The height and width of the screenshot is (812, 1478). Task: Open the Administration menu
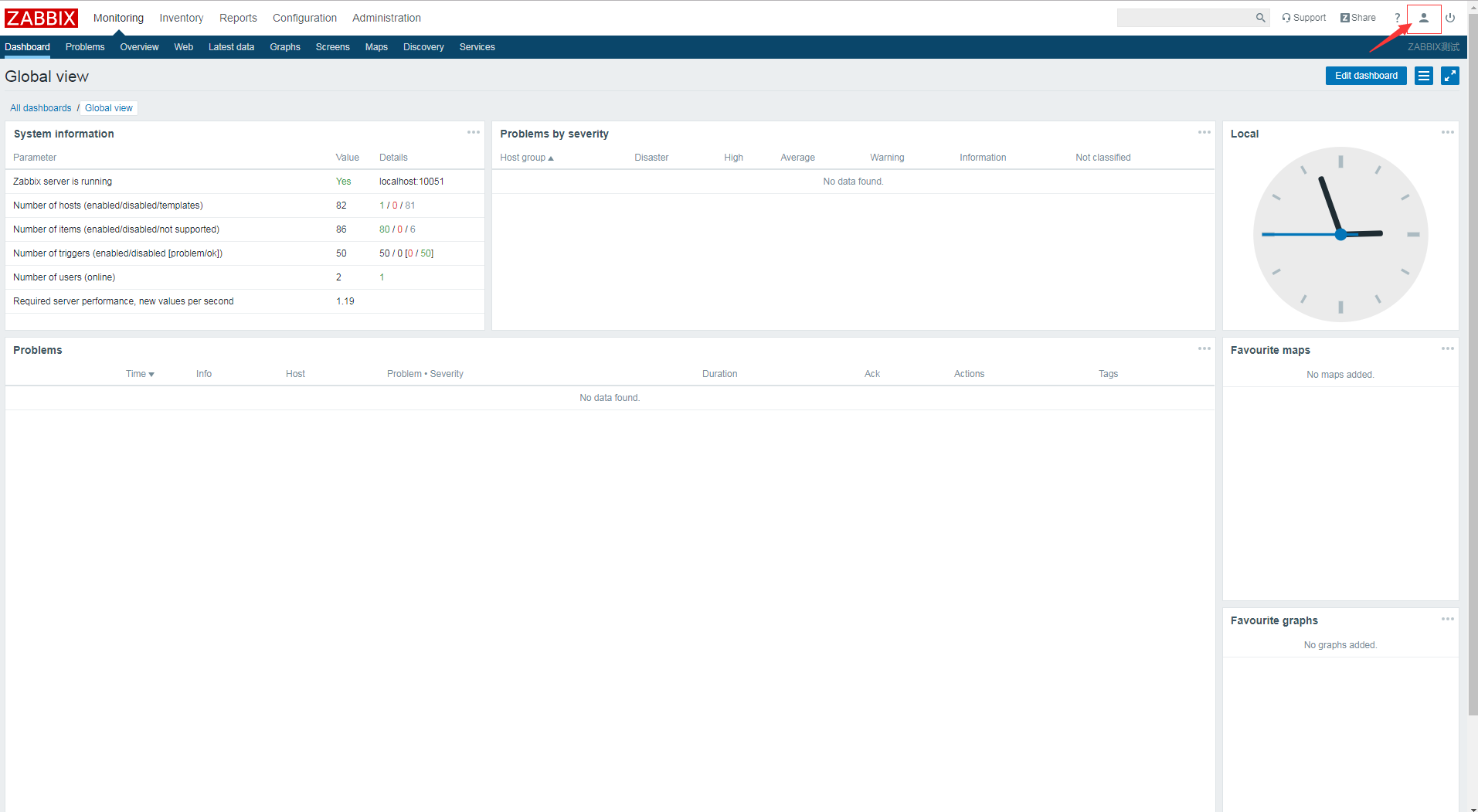tap(386, 18)
